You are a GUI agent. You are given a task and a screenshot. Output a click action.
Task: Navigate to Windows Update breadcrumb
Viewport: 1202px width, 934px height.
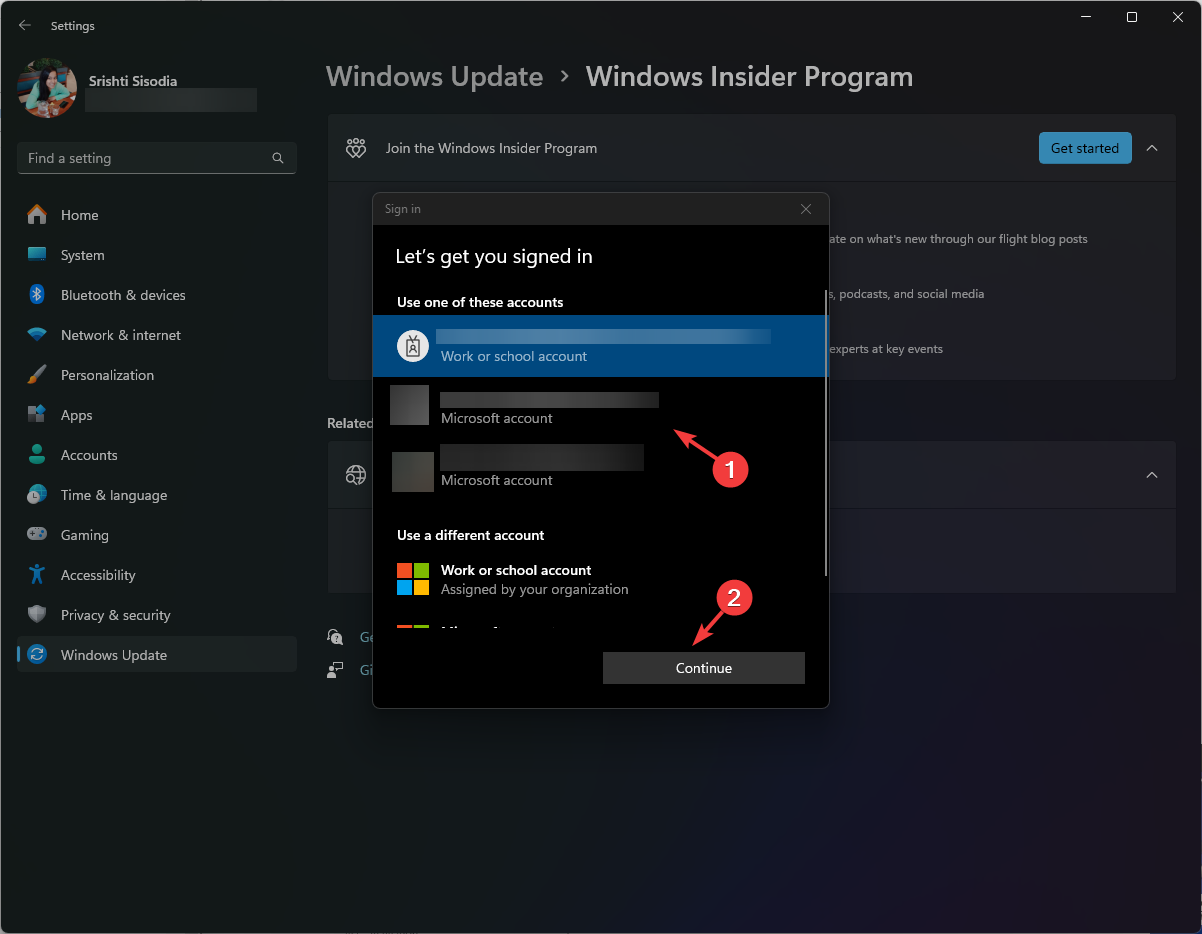tap(434, 76)
